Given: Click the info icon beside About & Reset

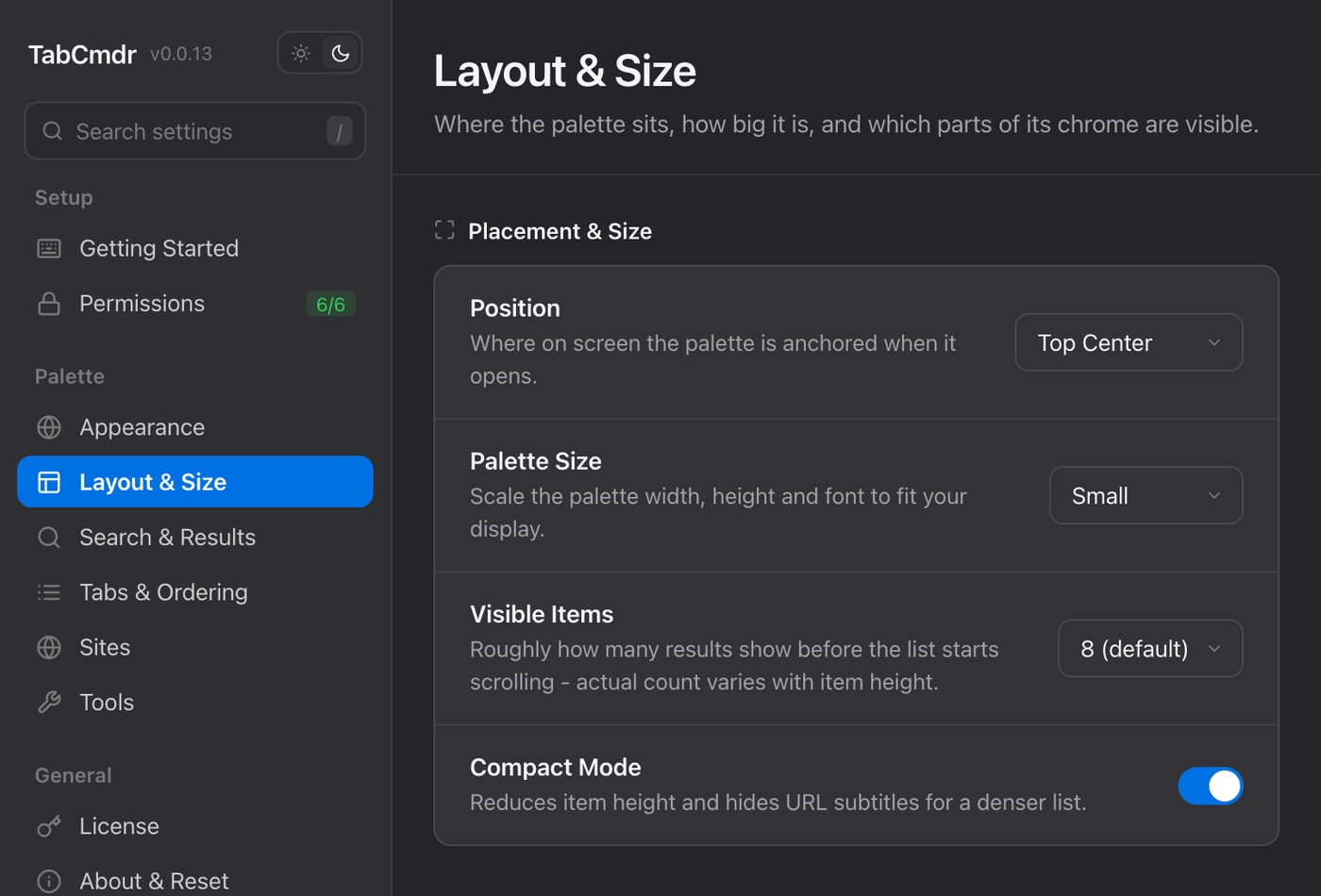Looking at the screenshot, I should point(49,881).
